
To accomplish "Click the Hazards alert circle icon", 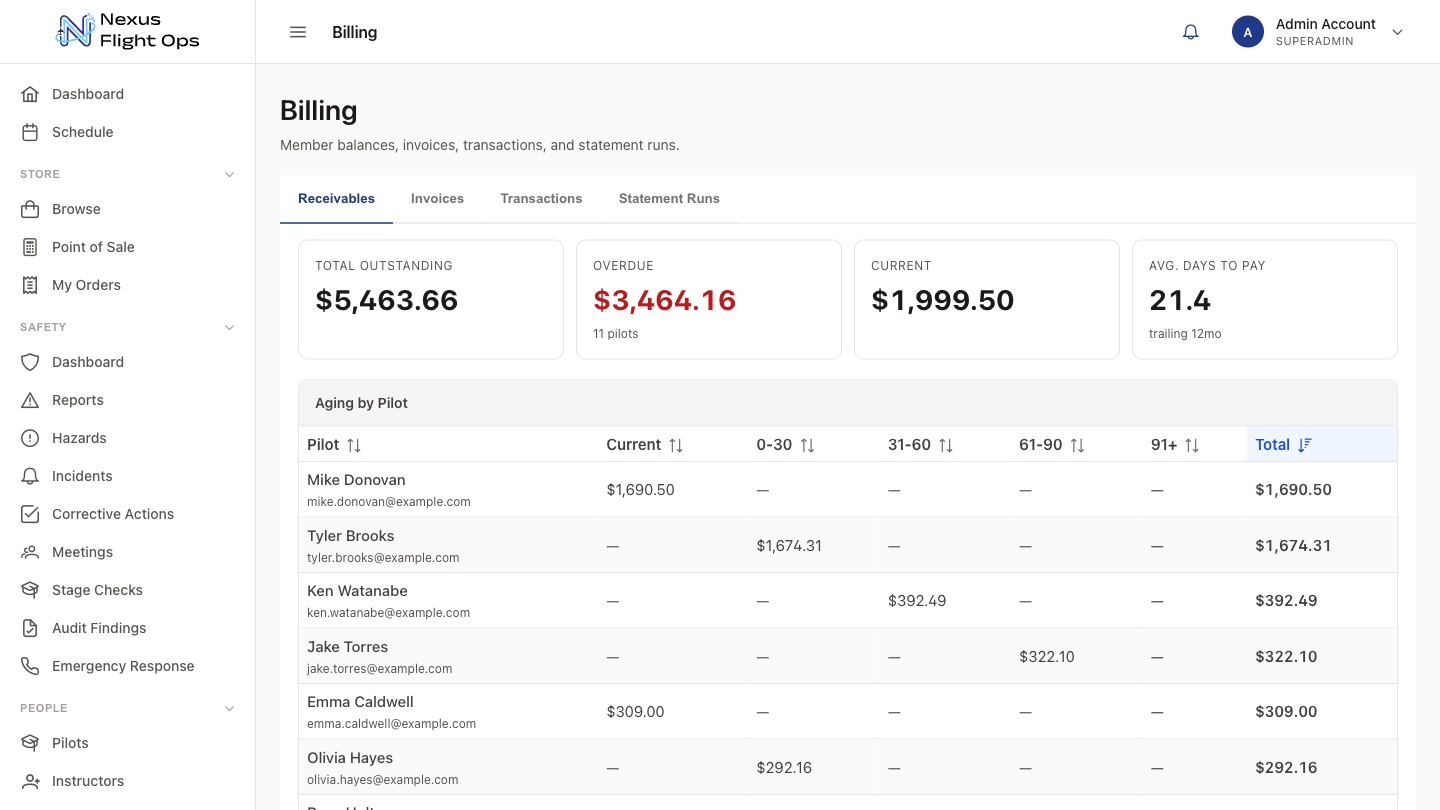I will pos(30,438).
